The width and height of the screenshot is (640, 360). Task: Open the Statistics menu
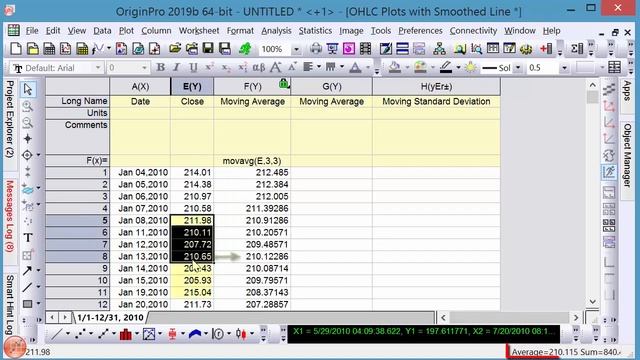pyautogui.click(x=315, y=31)
